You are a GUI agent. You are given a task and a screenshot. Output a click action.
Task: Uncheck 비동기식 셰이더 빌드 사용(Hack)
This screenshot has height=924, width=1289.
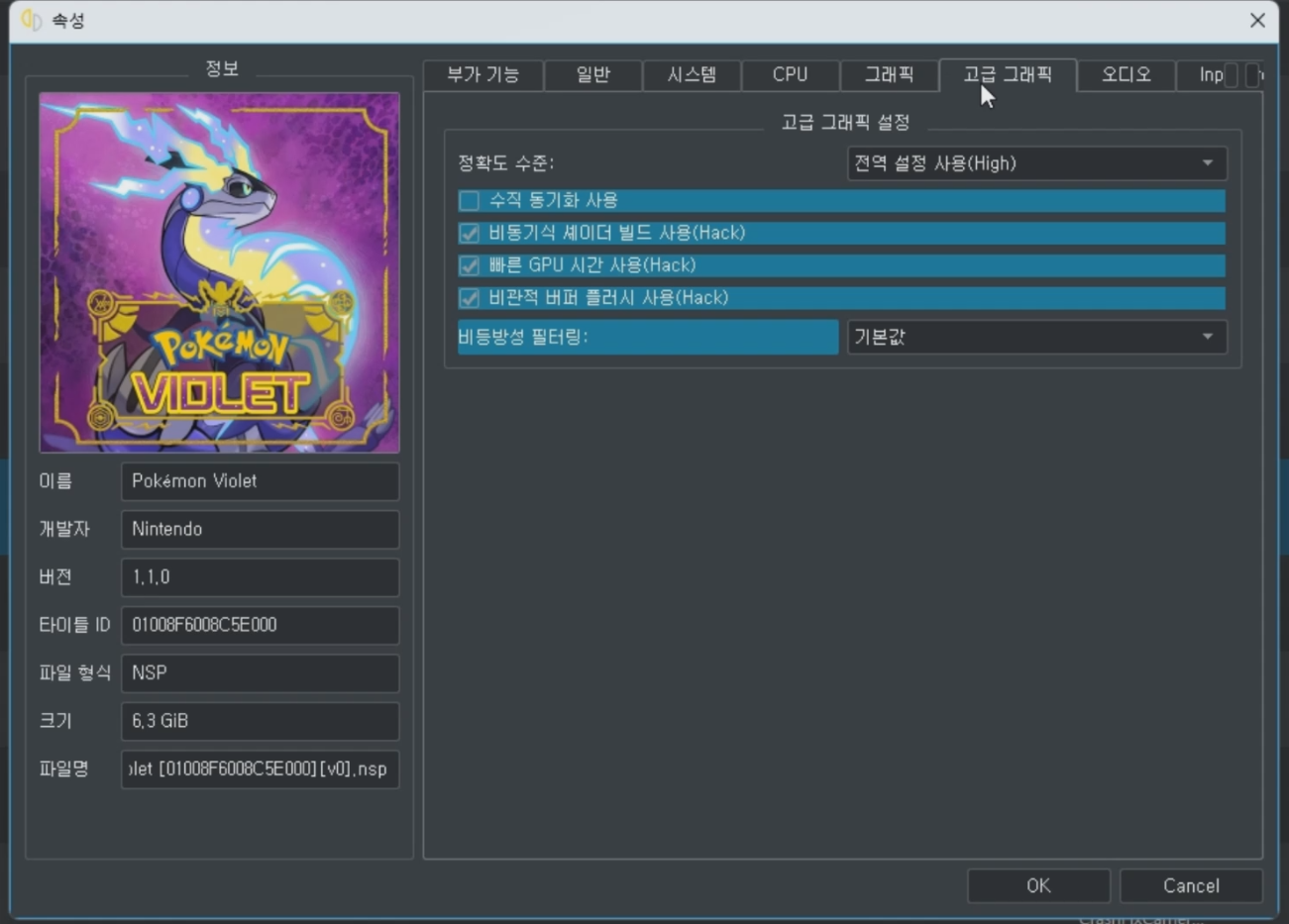point(469,233)
